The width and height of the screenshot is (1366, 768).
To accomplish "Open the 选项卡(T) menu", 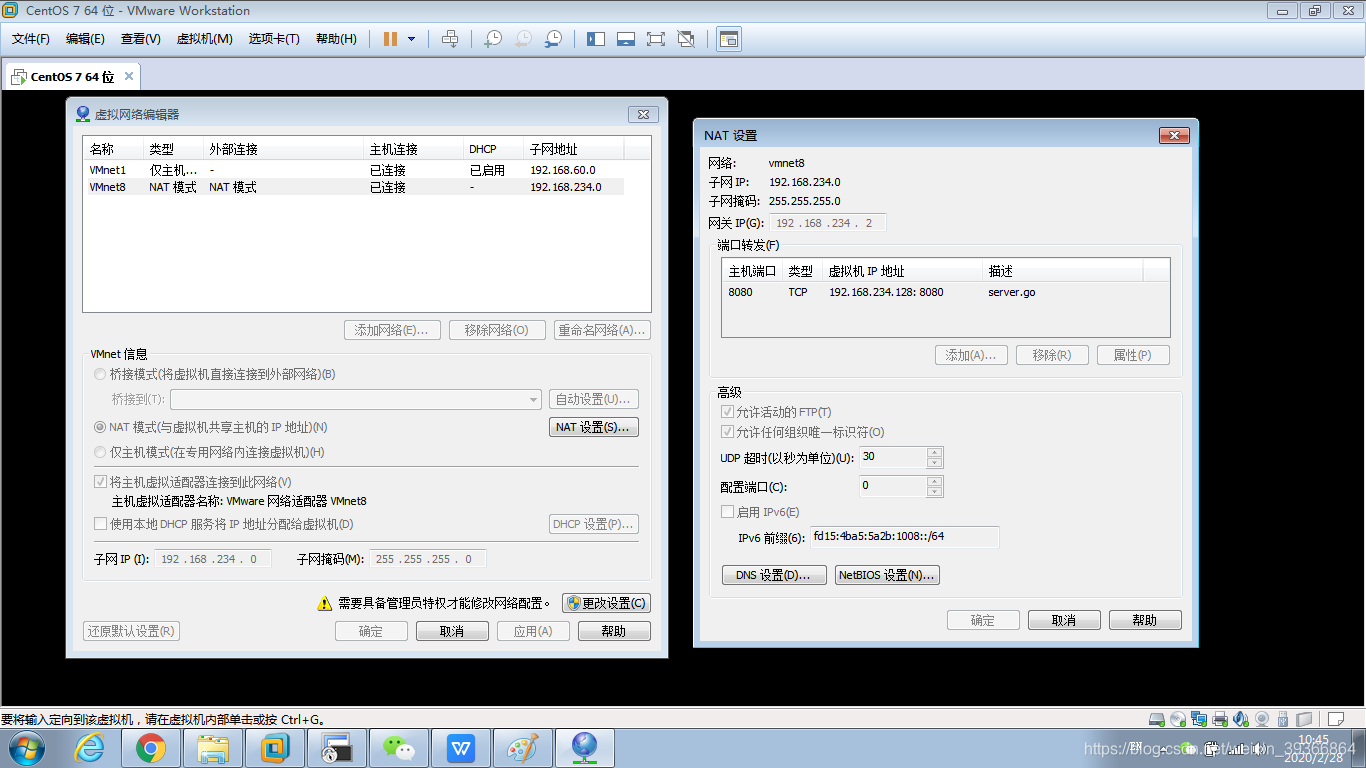I will click(274, 39).
